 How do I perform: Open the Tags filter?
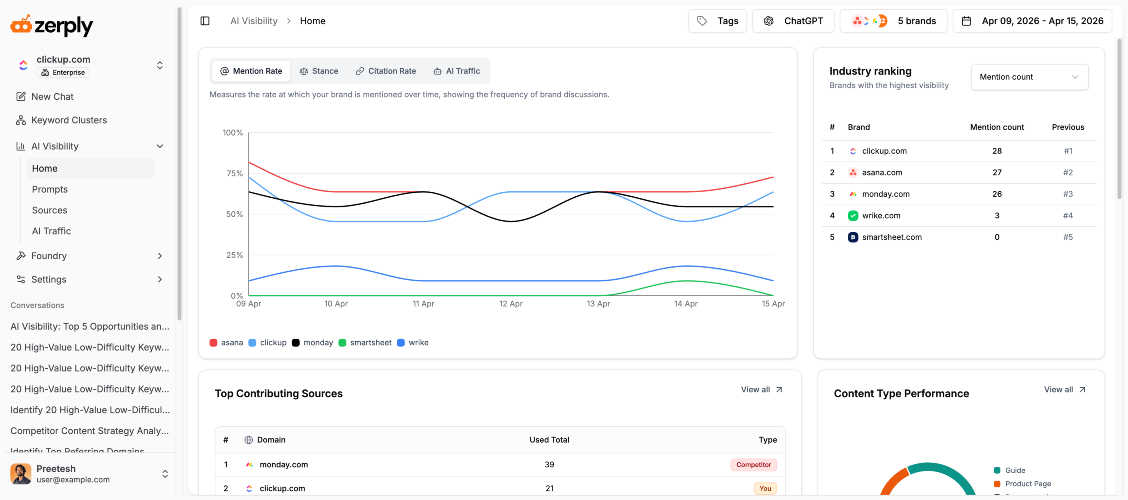[717, 21]
